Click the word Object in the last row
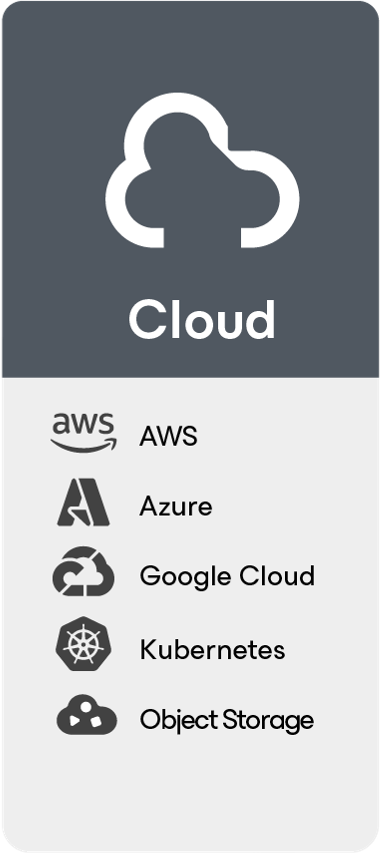This screenshot has height=853, width=380. pyautogui.click(x=179, y=720)
